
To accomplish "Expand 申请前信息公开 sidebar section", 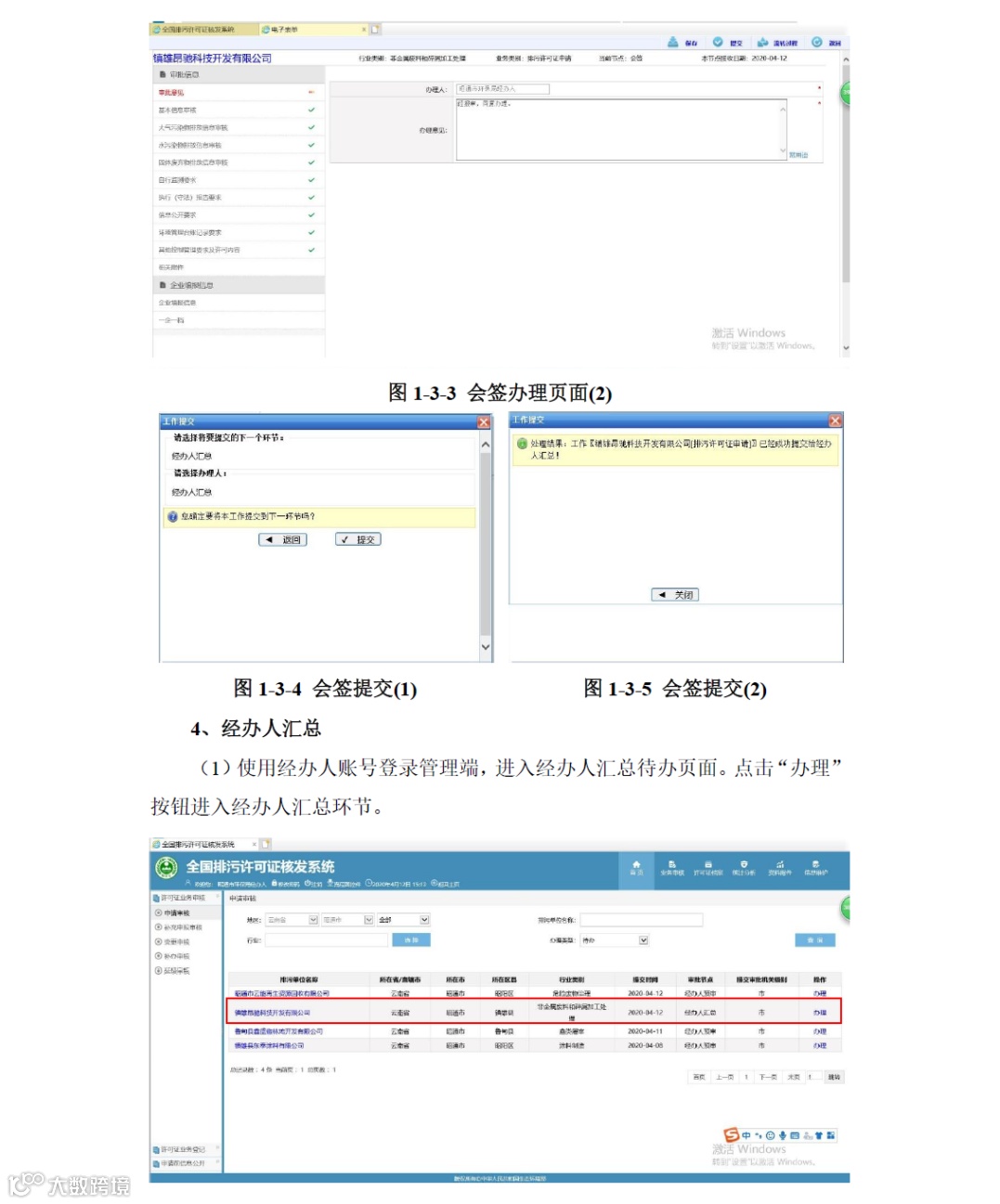I will coord(186,1163).
